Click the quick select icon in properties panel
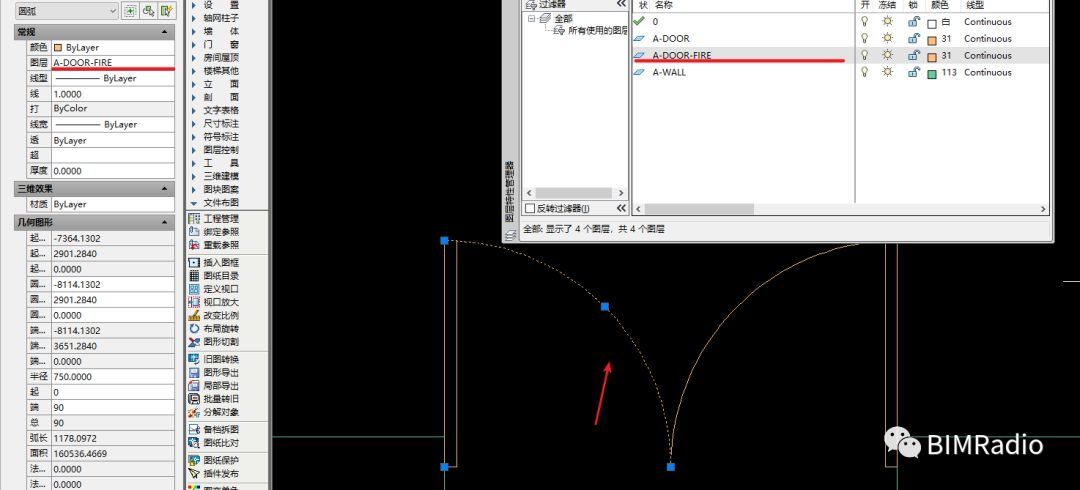 167,10
